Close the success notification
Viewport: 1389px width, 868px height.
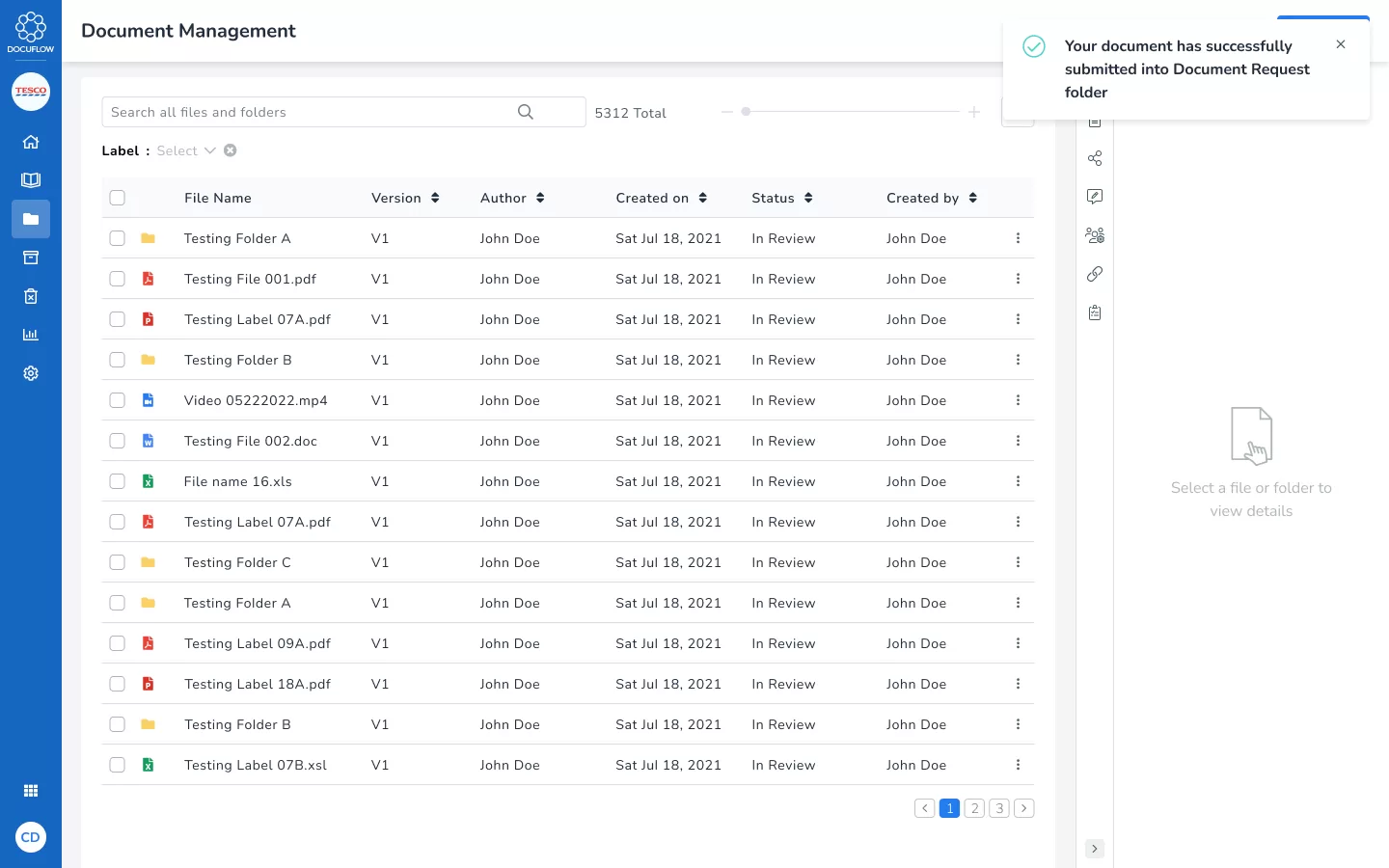click(1341, 44)
